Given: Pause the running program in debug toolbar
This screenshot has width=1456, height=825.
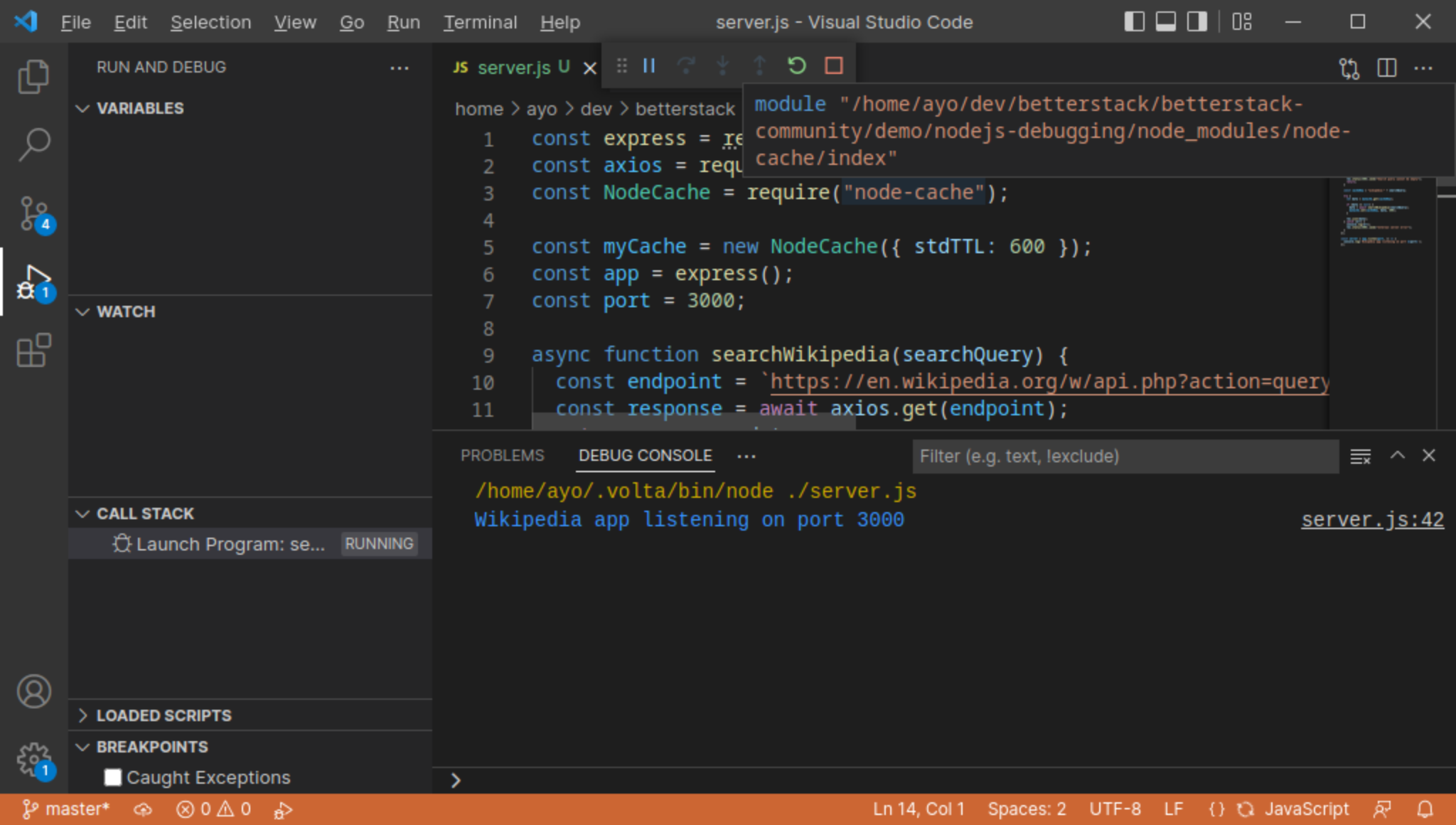Looking at the screenshot, I should 648,65.
